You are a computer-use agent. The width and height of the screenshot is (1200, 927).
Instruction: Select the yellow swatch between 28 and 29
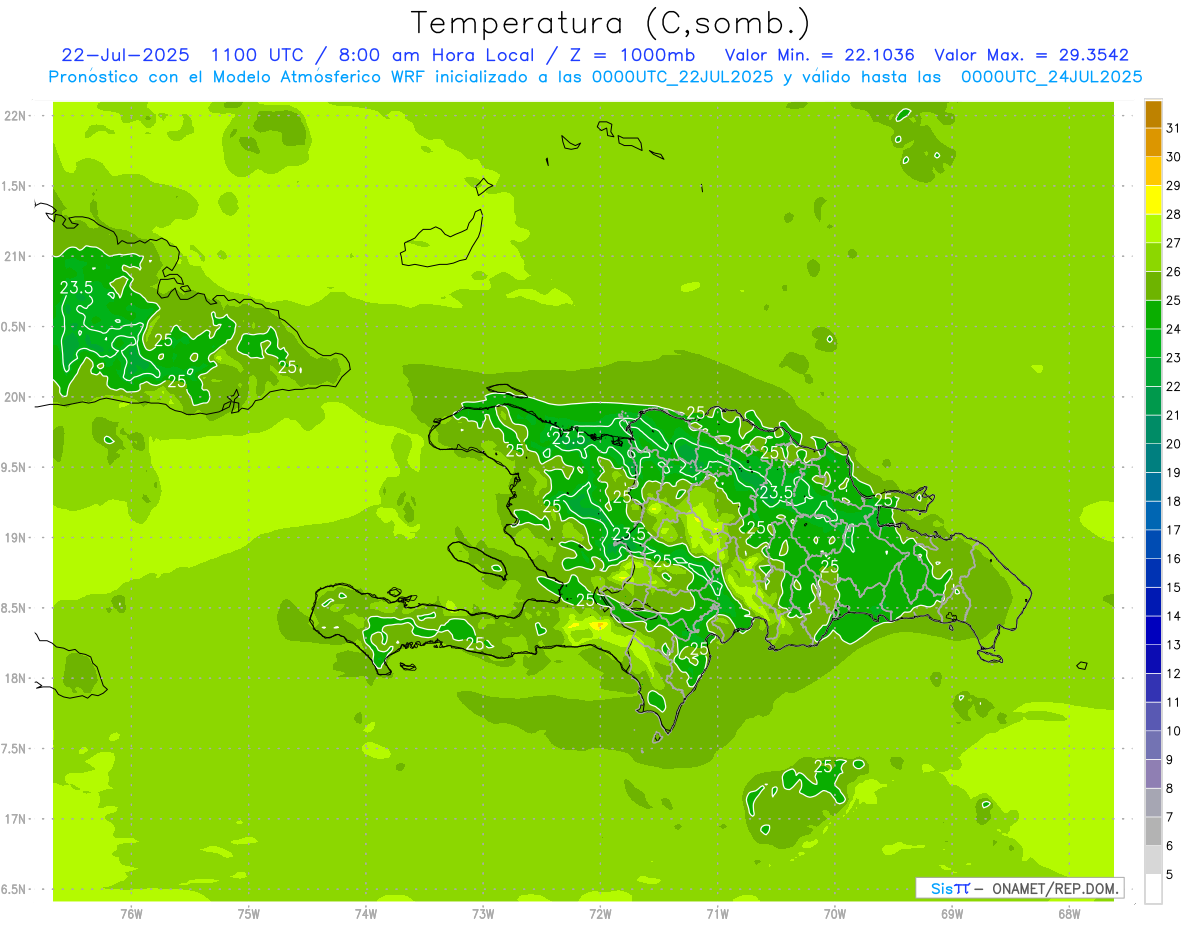pyautogui.click(x=1153, y=200)
